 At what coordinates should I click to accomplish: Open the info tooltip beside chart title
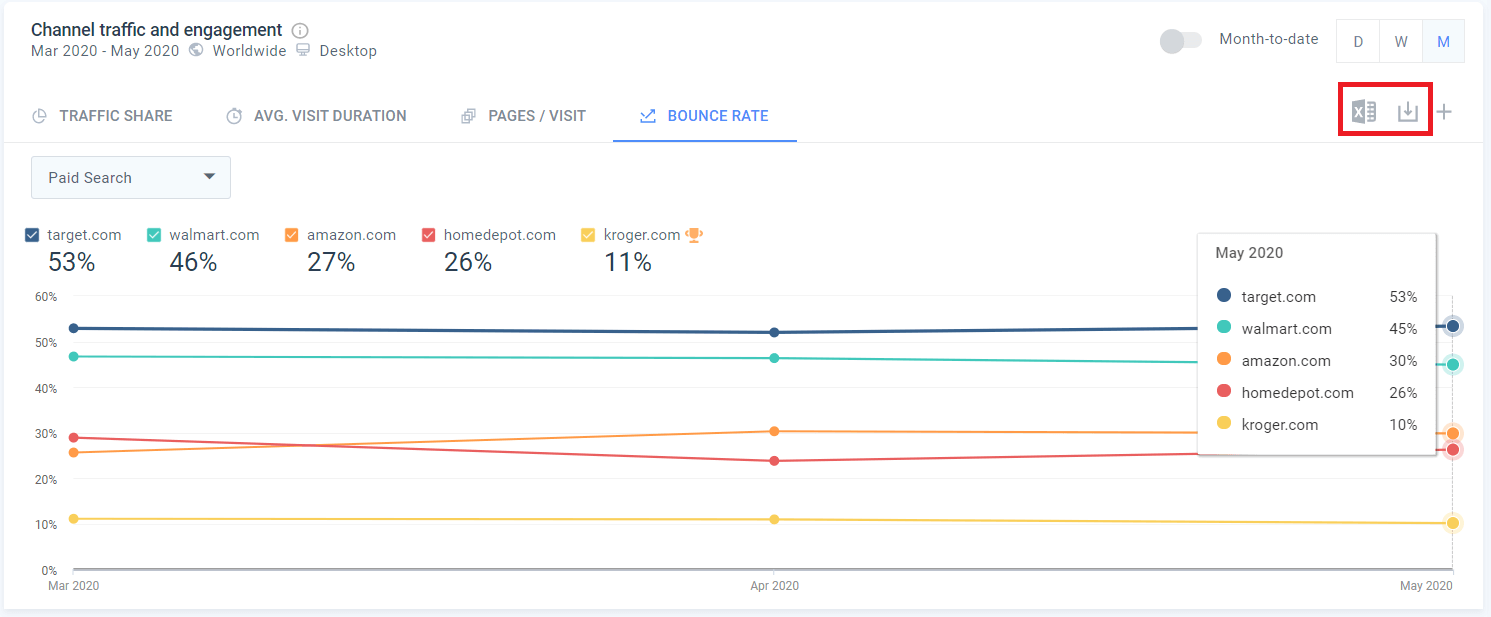pos(300,30)
